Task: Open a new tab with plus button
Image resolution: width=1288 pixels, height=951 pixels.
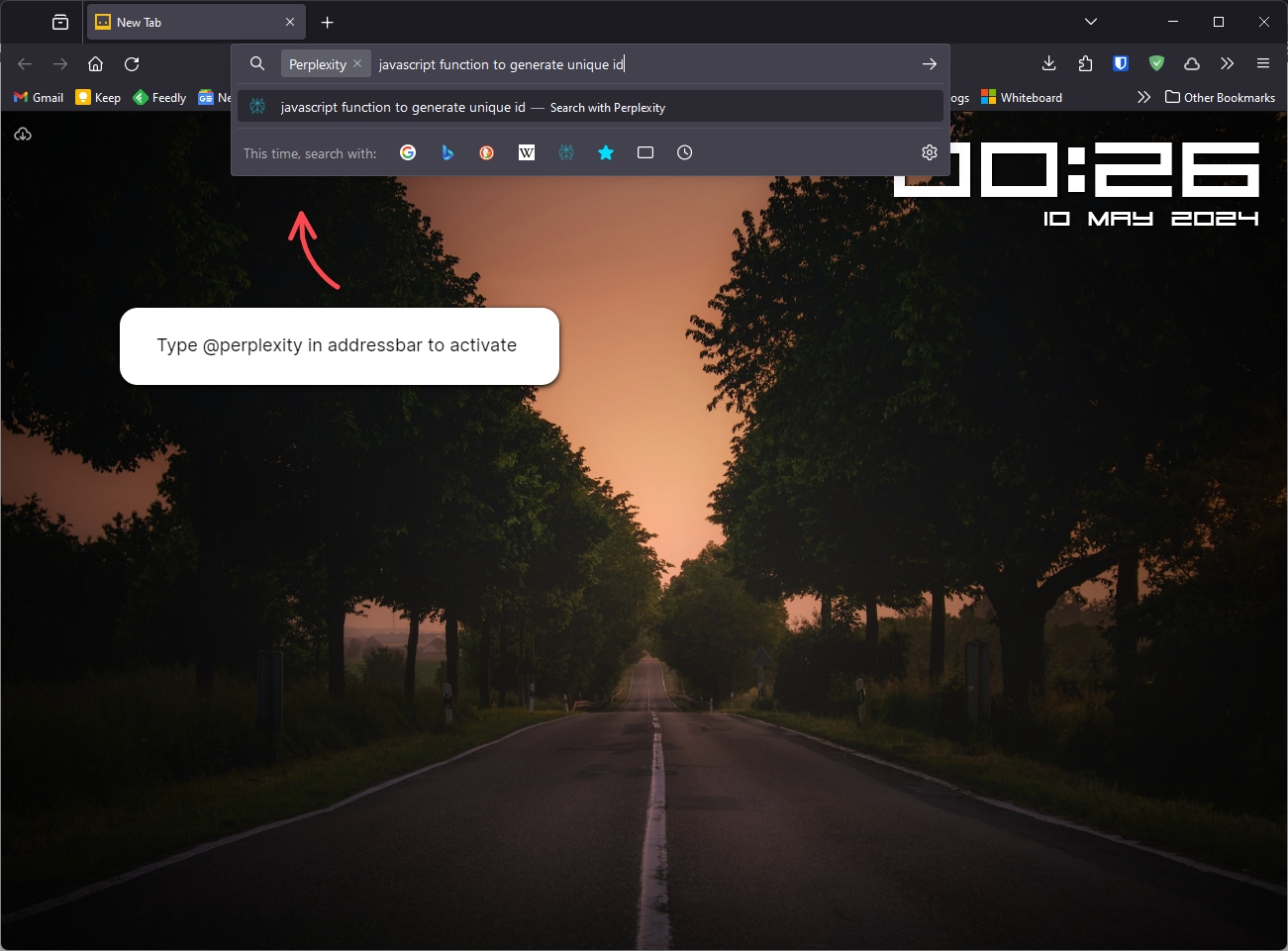Action: tap(328, 22)
